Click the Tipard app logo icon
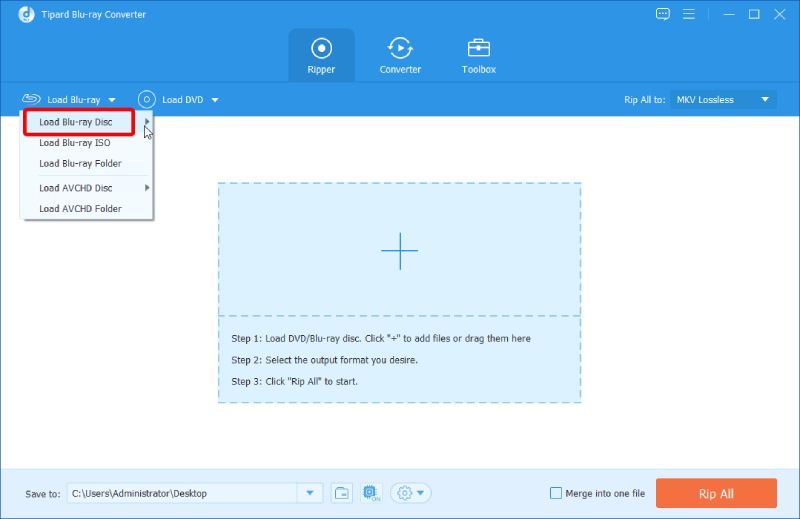 click(x=27, y=14)
